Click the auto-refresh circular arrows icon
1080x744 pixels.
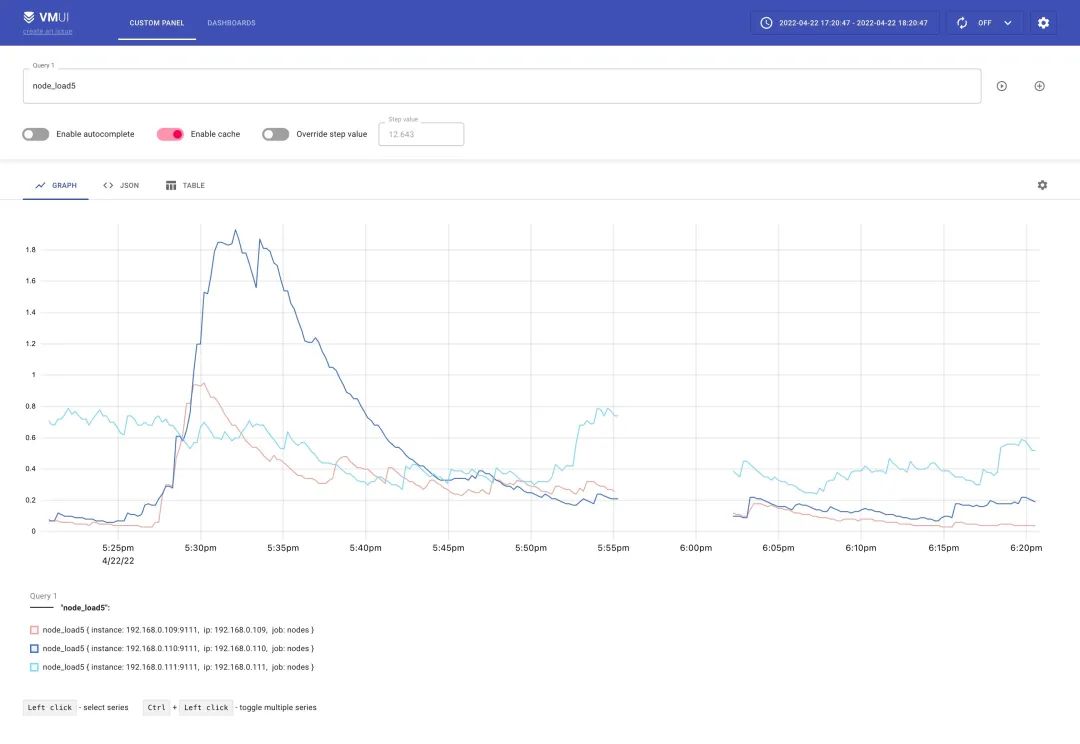point(962,23)
